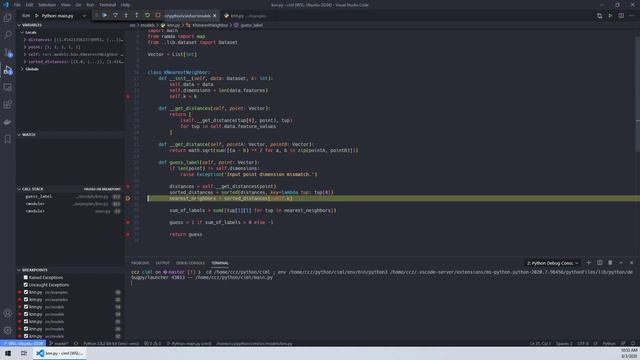Toggle the last visible knn.py breakpoint checkbox
The image size is (640, 360).
click(26, 336)
